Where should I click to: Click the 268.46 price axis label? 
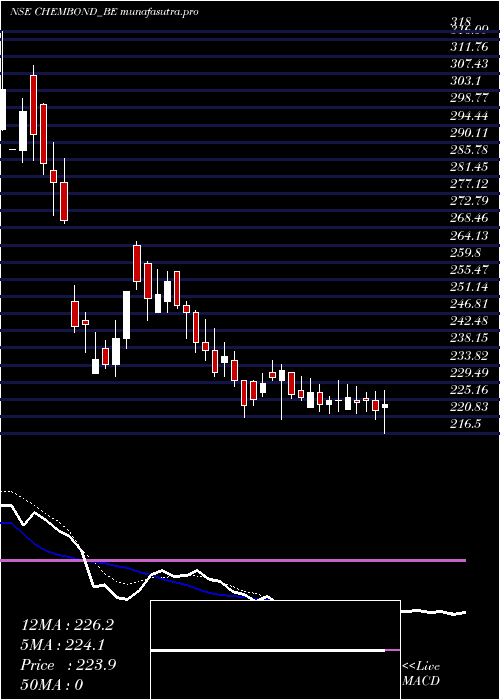tap(469, 218)
